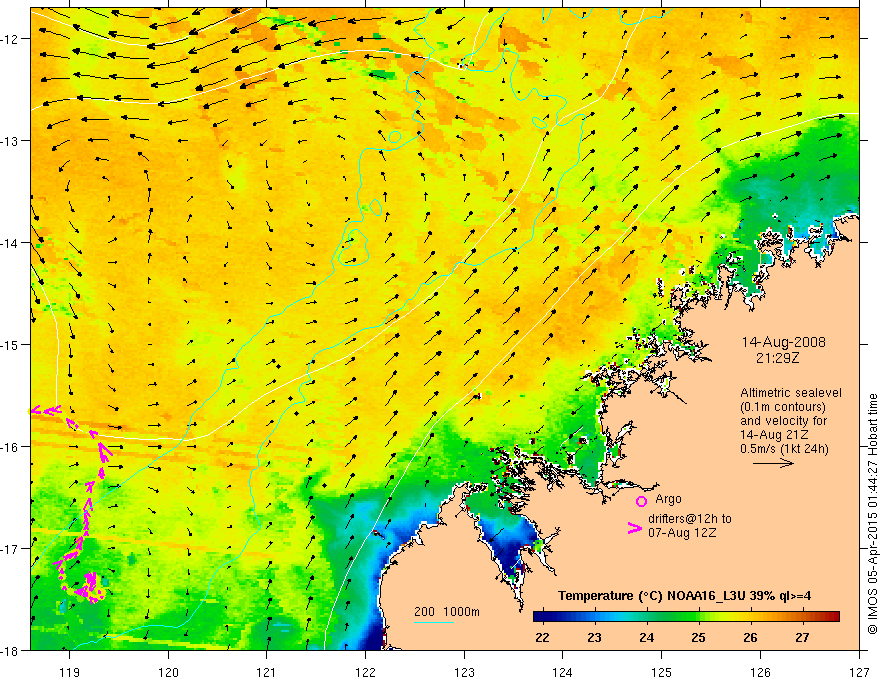Click colorbar tick label 26
The width and height of the screenshot is (880, 680).
pyautogui.click(x=750, y=637)
